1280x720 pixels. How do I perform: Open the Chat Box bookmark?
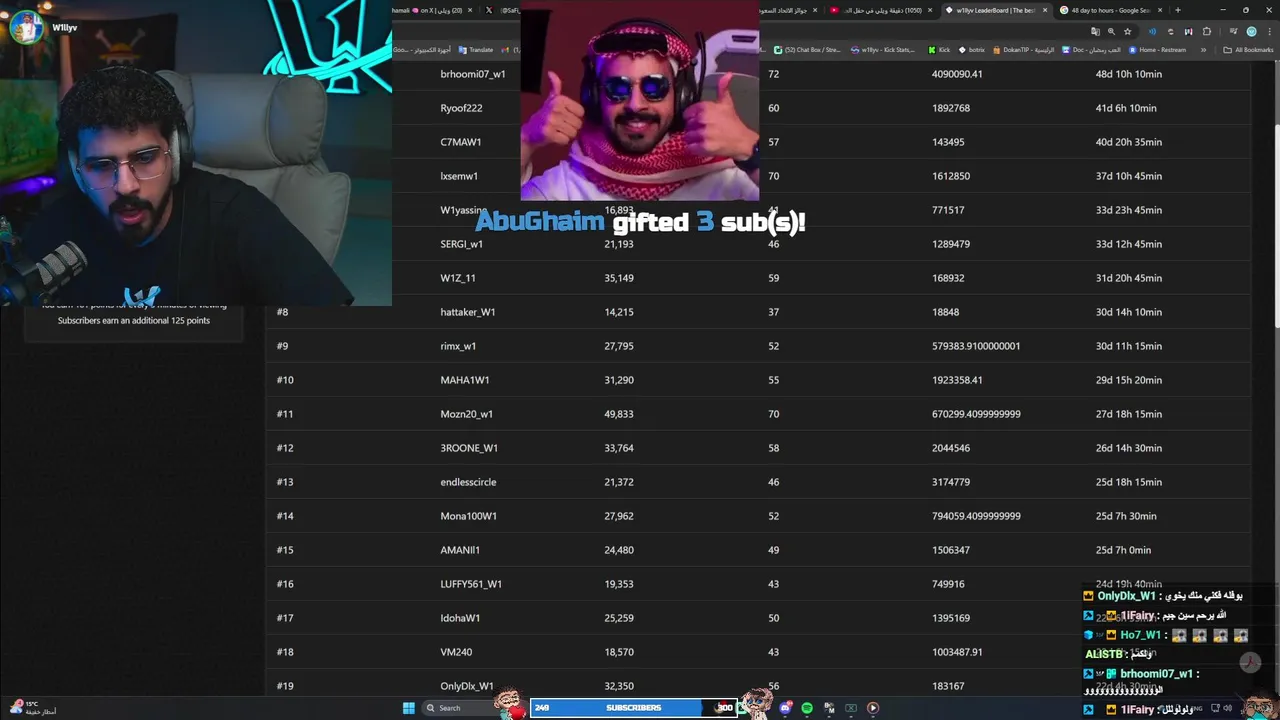click(808, 49)
